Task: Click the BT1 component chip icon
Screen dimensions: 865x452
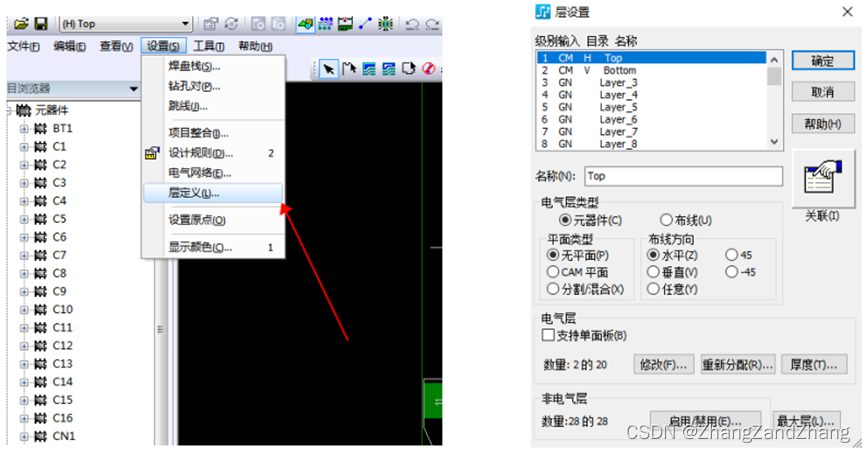Action: [x=40, y=129]
